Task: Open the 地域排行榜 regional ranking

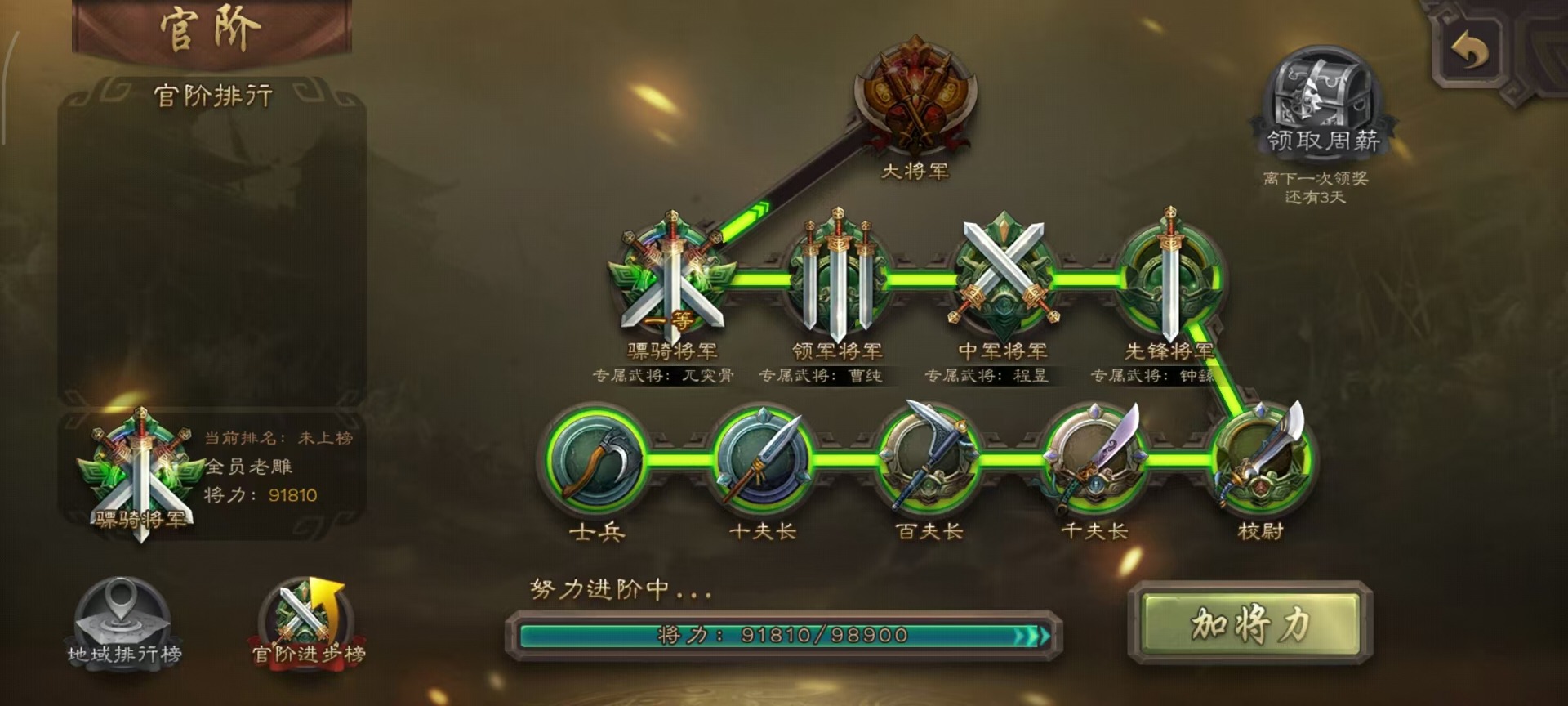Action: (x=124, y=623)
